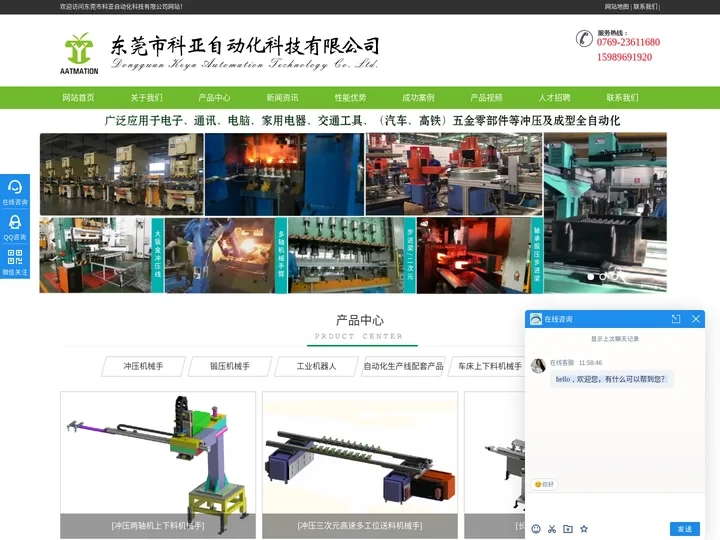The image size is (720, 540).
Task: Select the 工业机器人 product category tab
Action: point(316,367)
